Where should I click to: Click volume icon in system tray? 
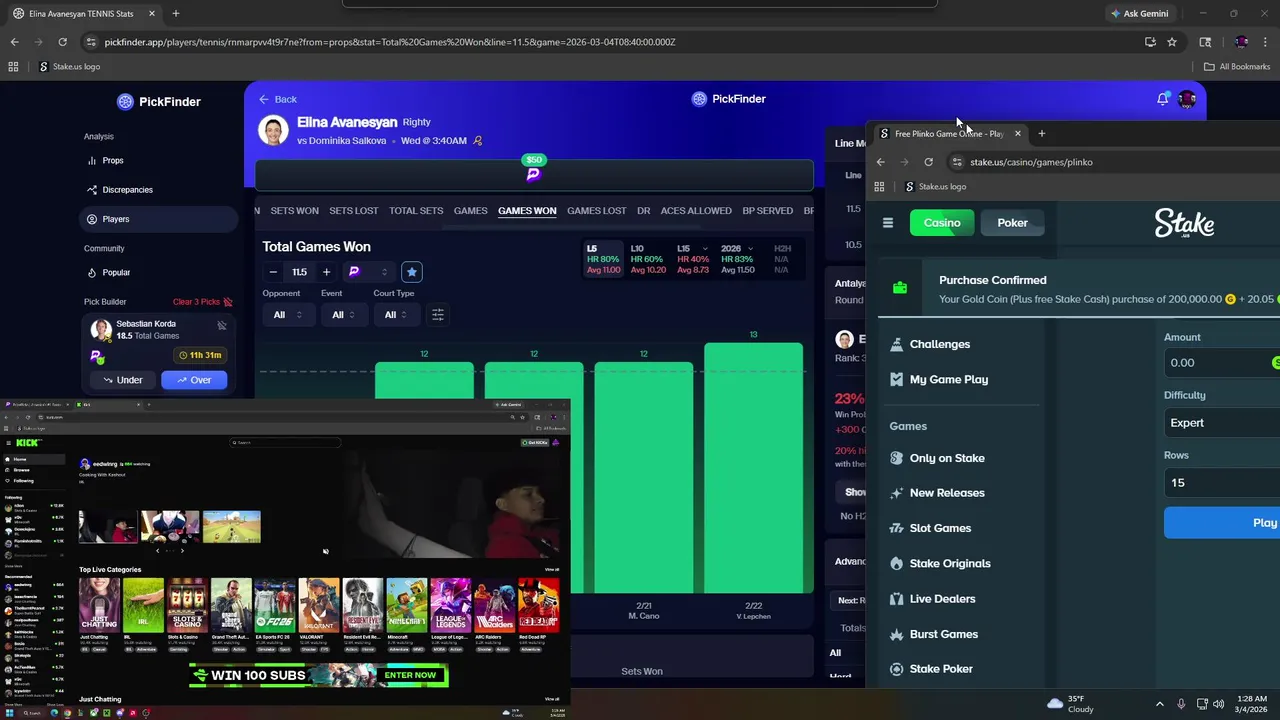point(1218,704)
